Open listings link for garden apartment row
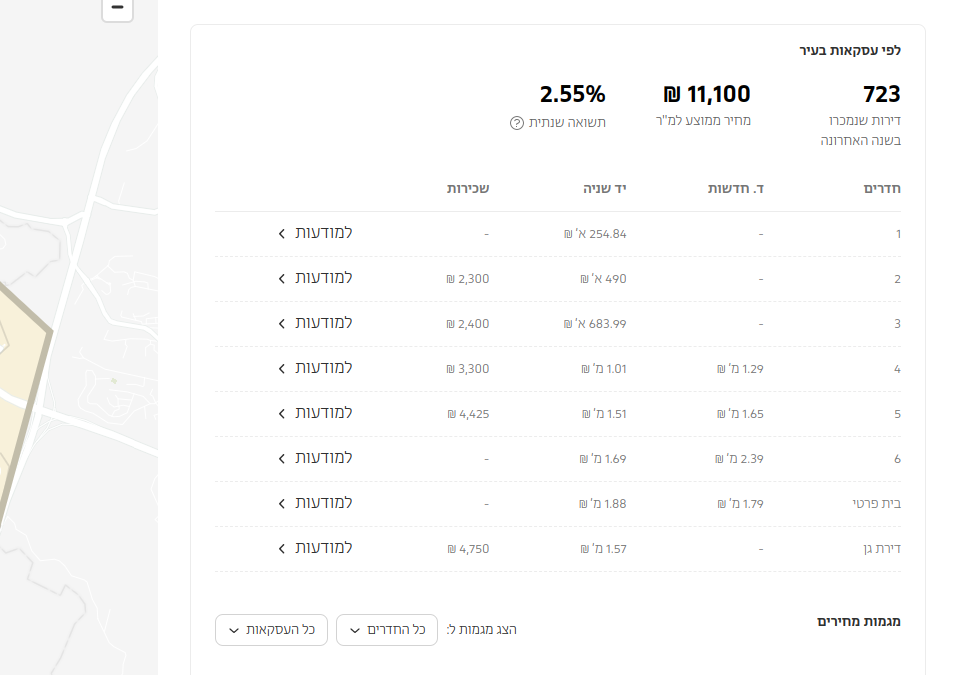 [315, 548]
